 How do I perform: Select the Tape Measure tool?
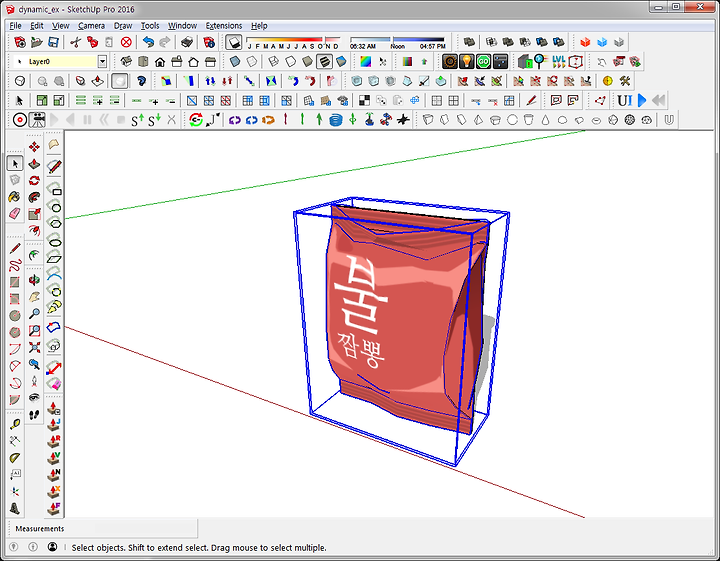(15, 424)
